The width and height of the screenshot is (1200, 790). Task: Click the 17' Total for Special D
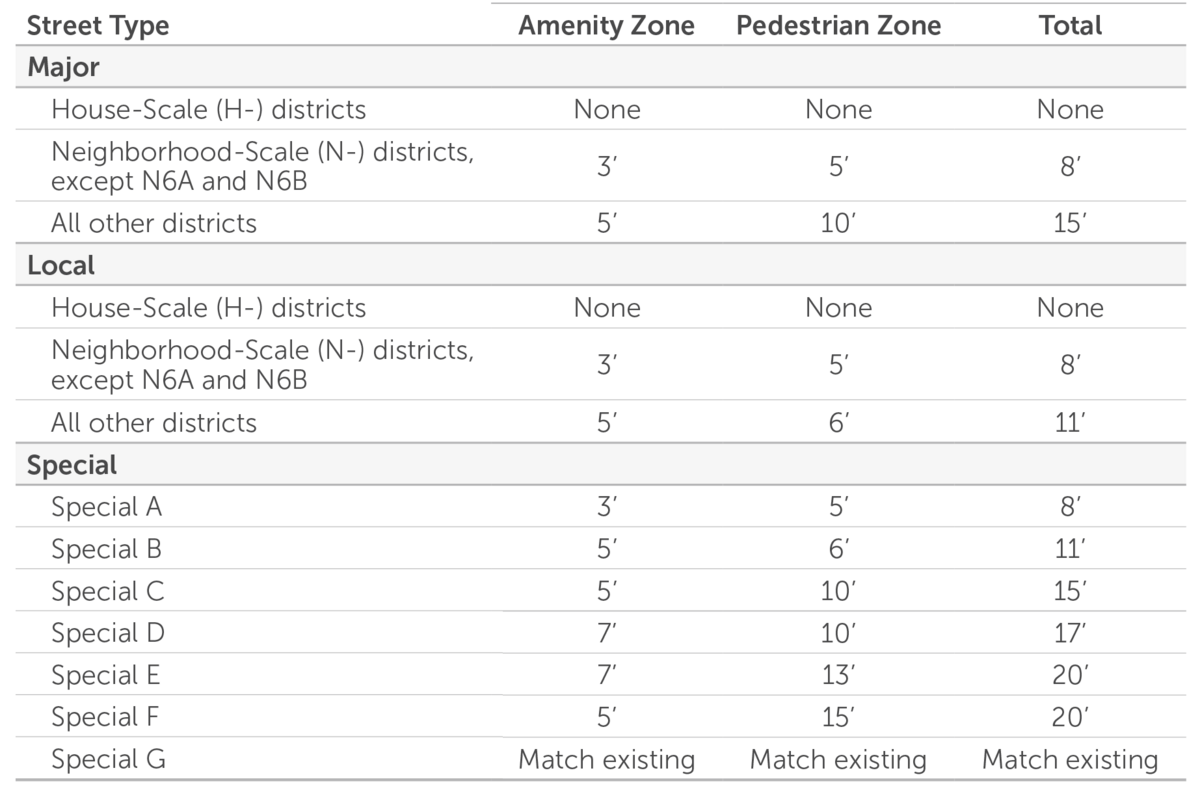click(1069, 633)
